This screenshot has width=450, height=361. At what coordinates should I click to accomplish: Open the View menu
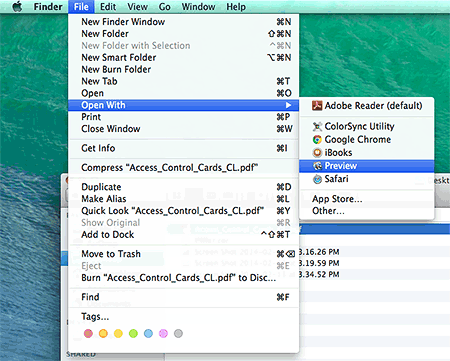click(x=137, y=7)
